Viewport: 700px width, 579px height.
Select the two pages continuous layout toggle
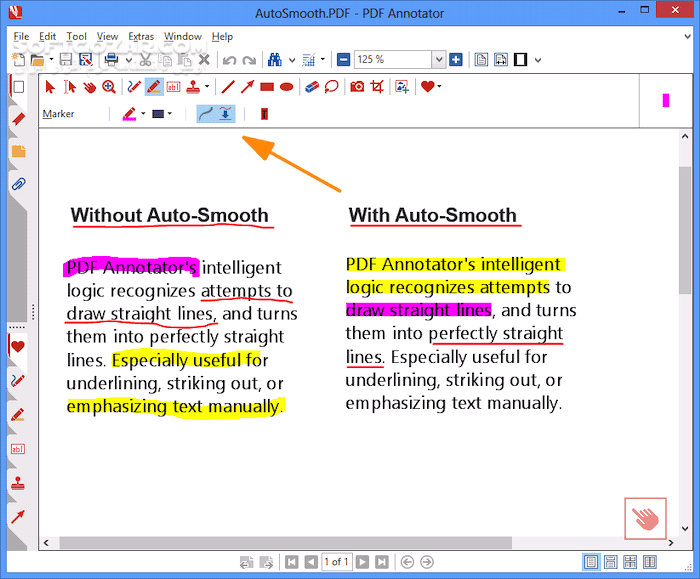[x=630, y=562]
